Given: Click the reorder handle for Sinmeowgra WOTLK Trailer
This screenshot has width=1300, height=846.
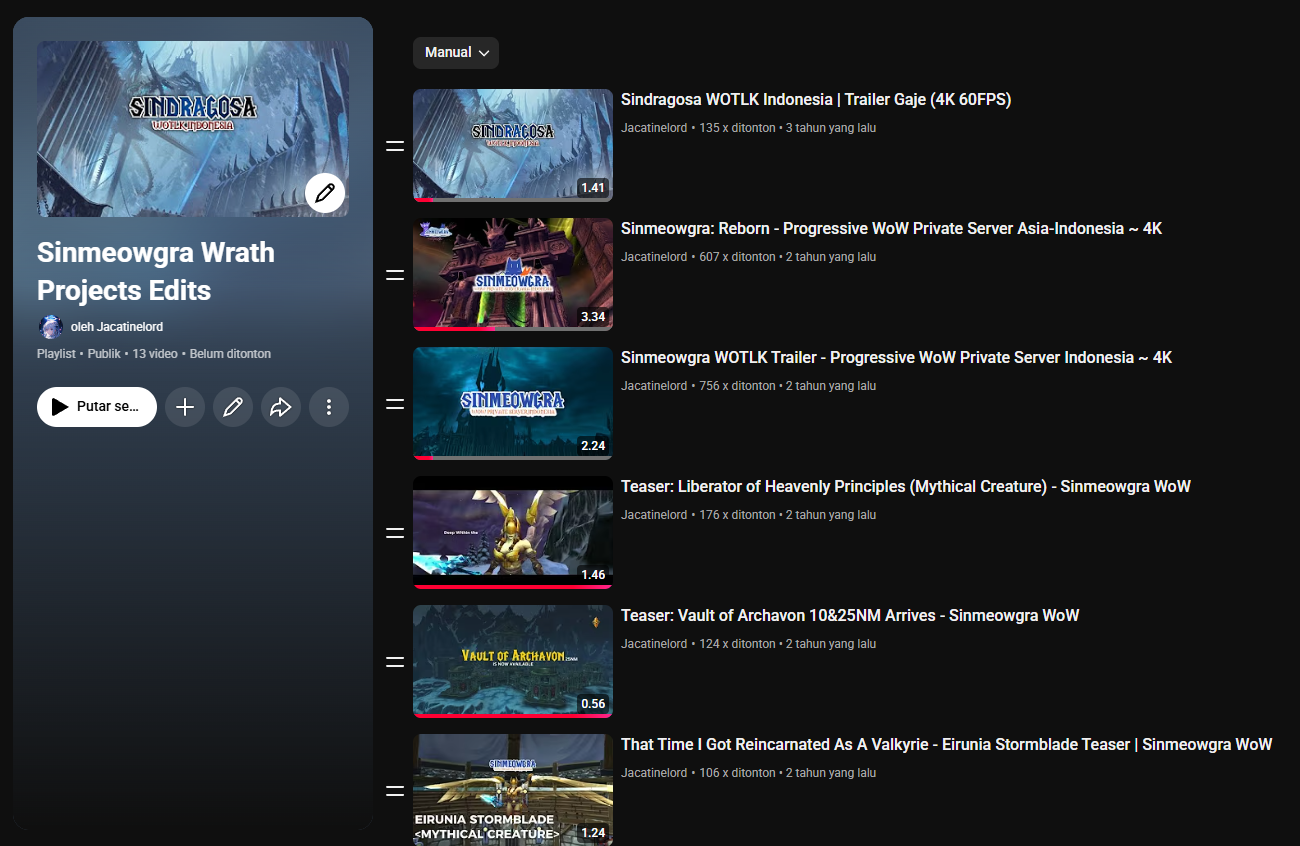Looking at the screenshot, I should coord(395,404).
